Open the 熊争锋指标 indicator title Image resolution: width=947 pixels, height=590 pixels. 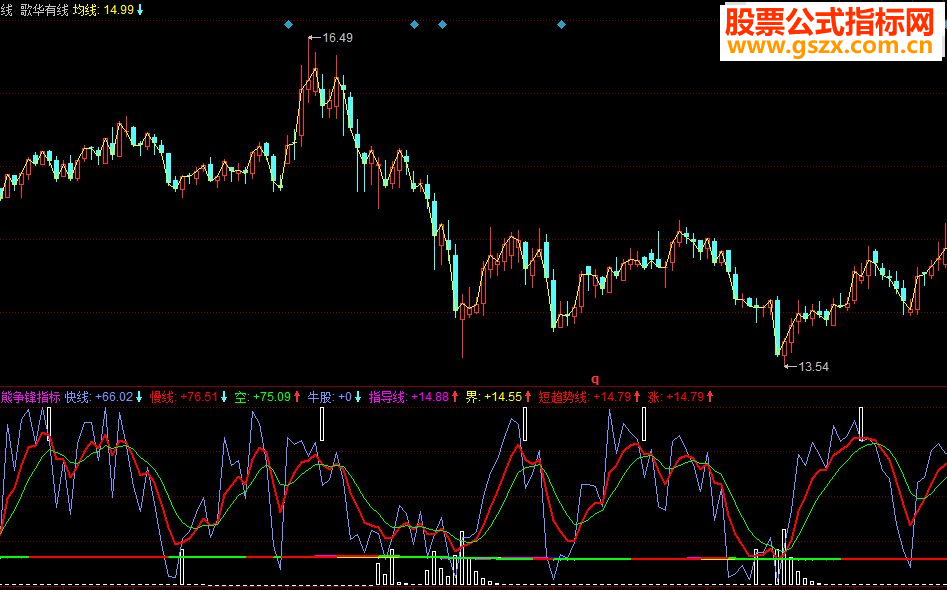point(30,397)
